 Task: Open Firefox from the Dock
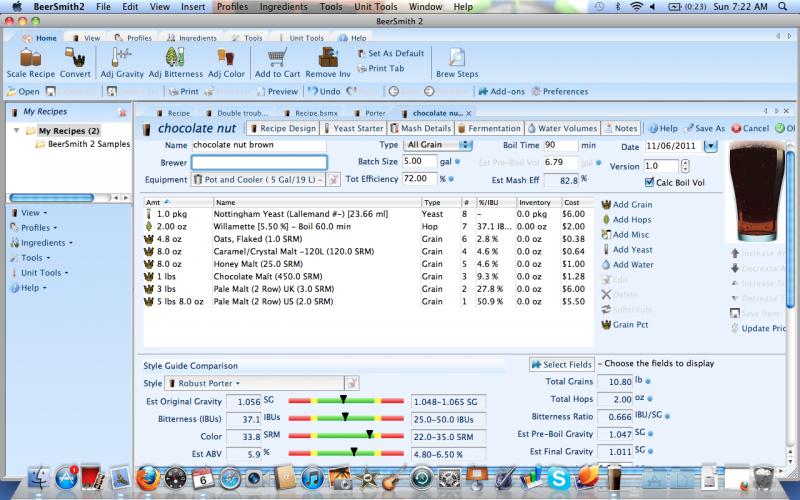click(147, 479)
